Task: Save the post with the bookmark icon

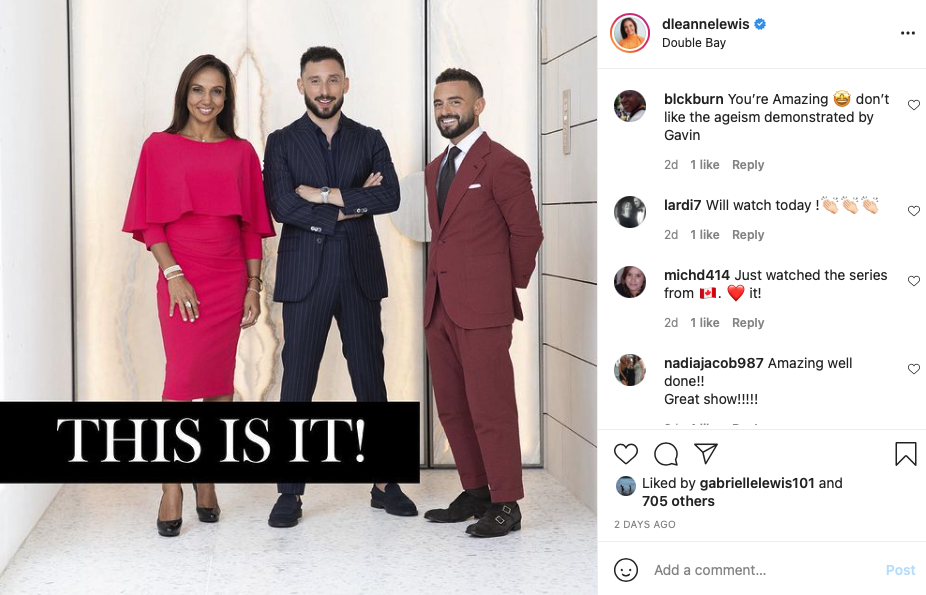Action: [905, 454]
